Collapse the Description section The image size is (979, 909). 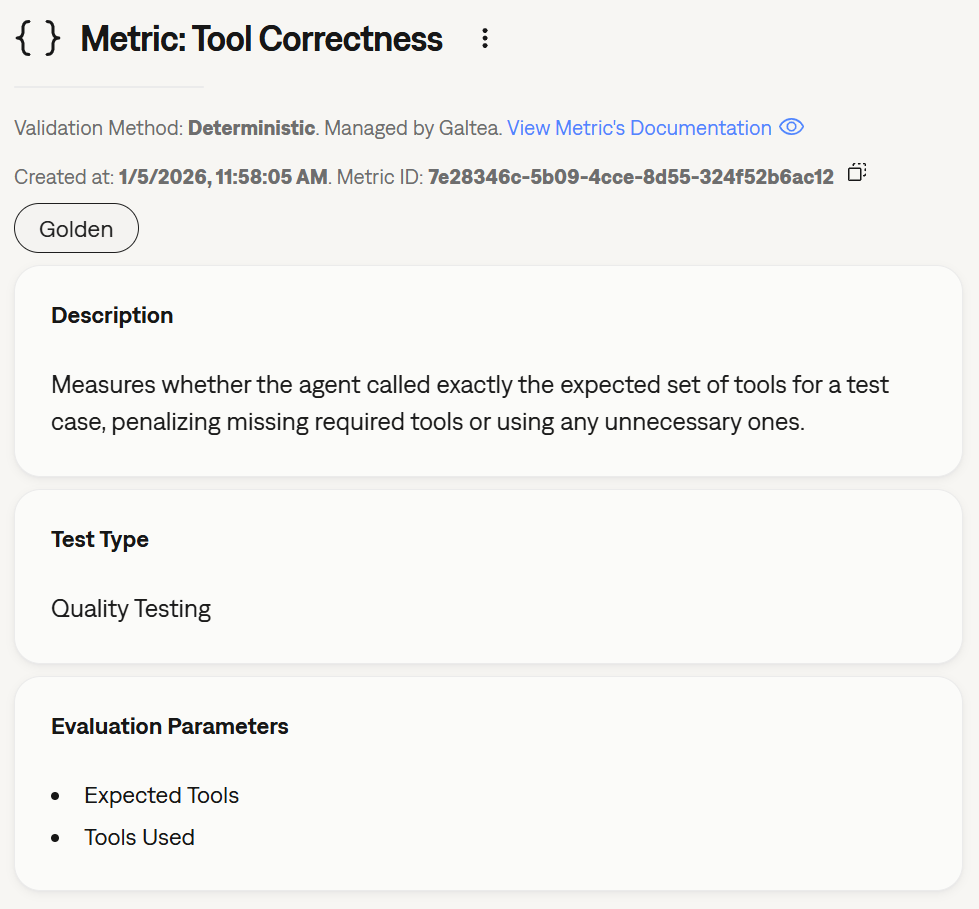point(112,315)
